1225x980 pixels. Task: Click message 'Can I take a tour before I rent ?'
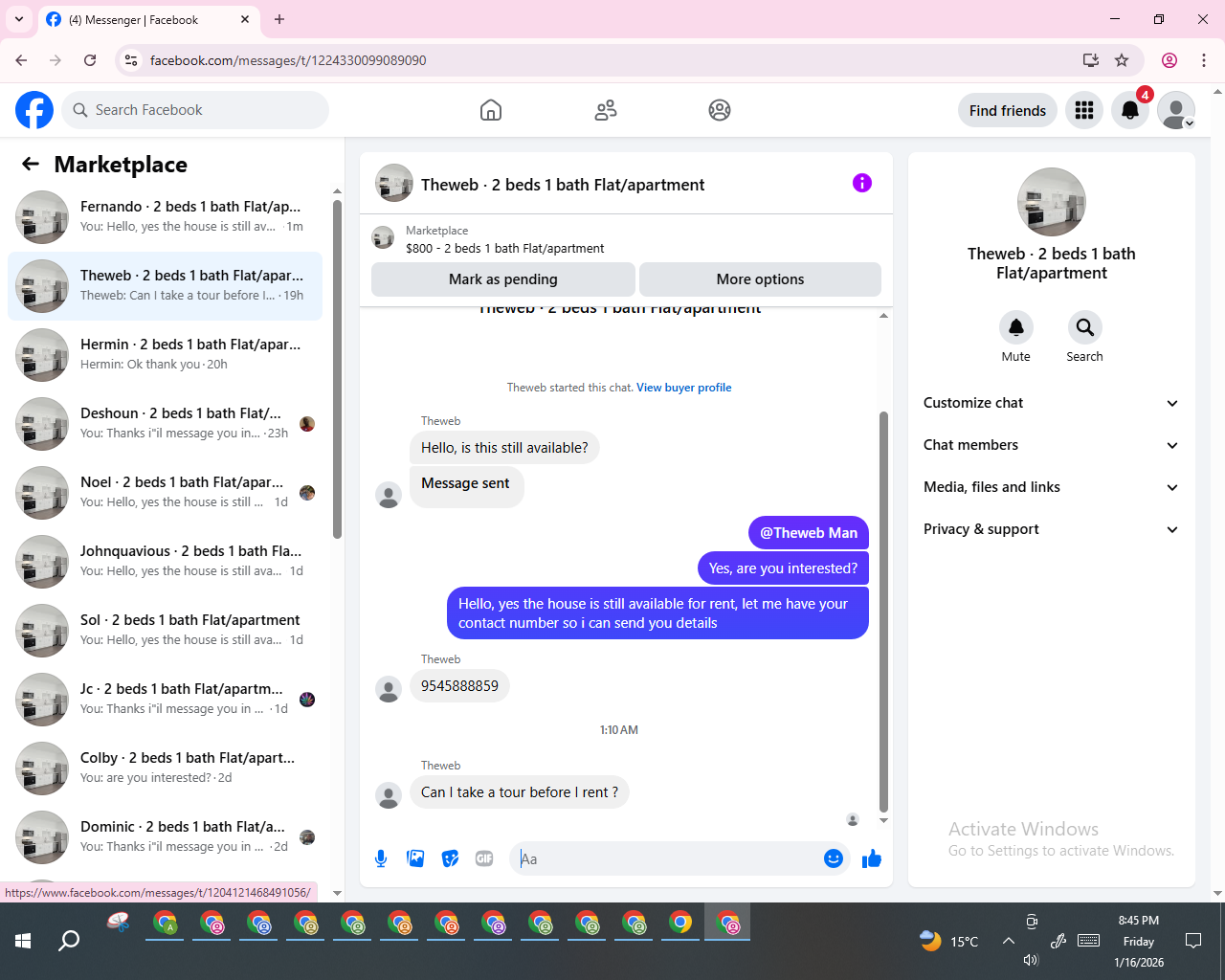(520, 792)
